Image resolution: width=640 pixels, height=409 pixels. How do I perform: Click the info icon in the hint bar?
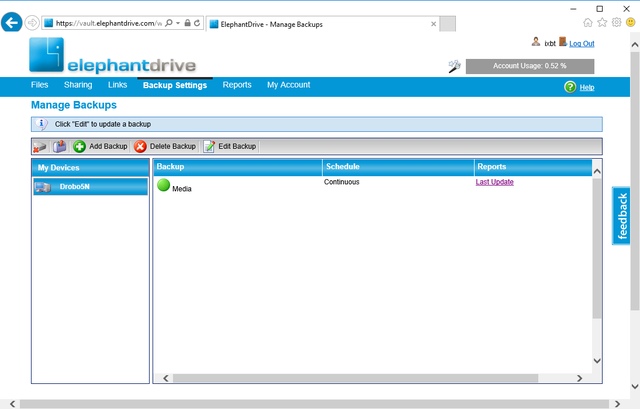click(x=42, y=124)
